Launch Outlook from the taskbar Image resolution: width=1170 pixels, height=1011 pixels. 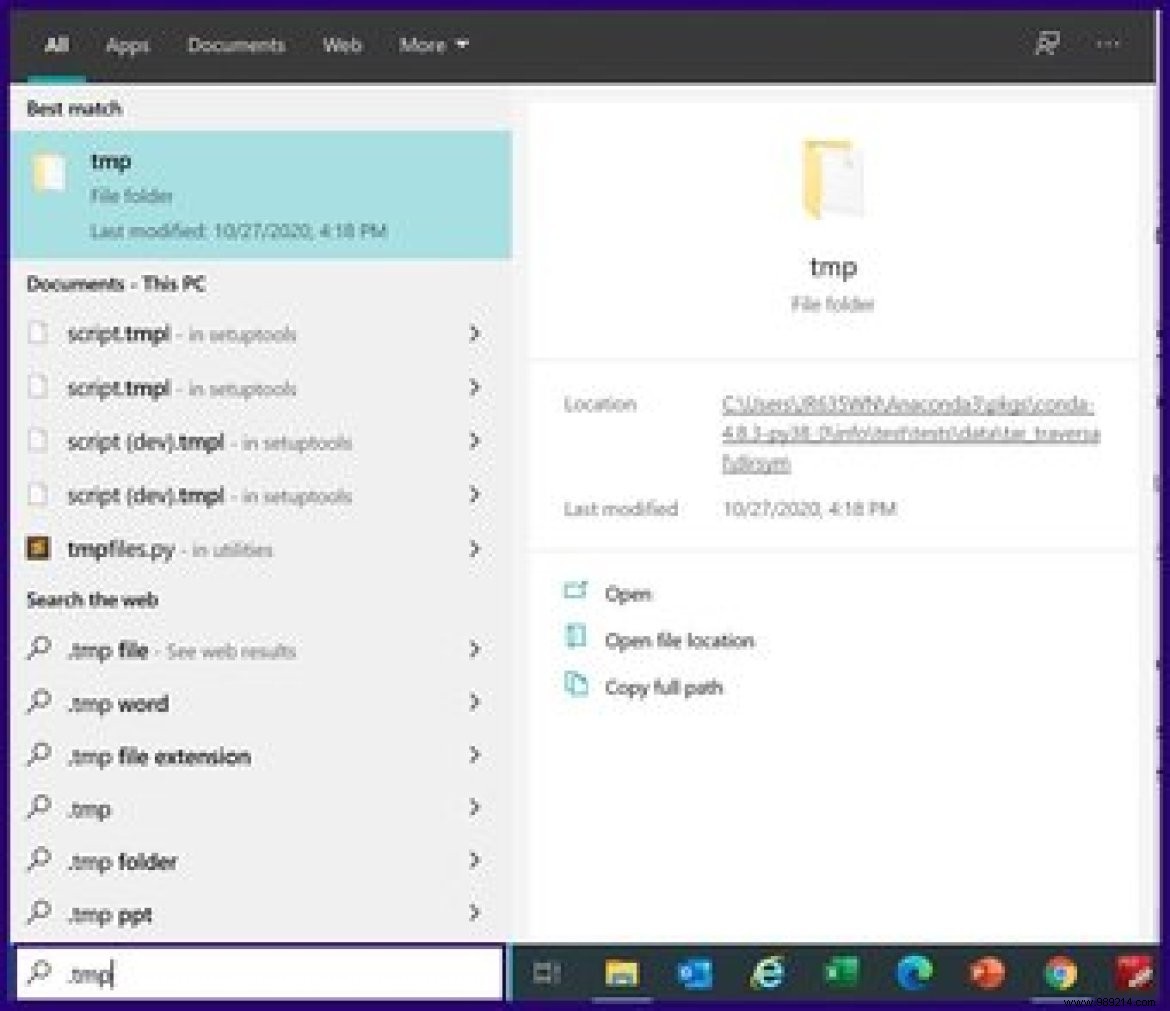(694, 972)
